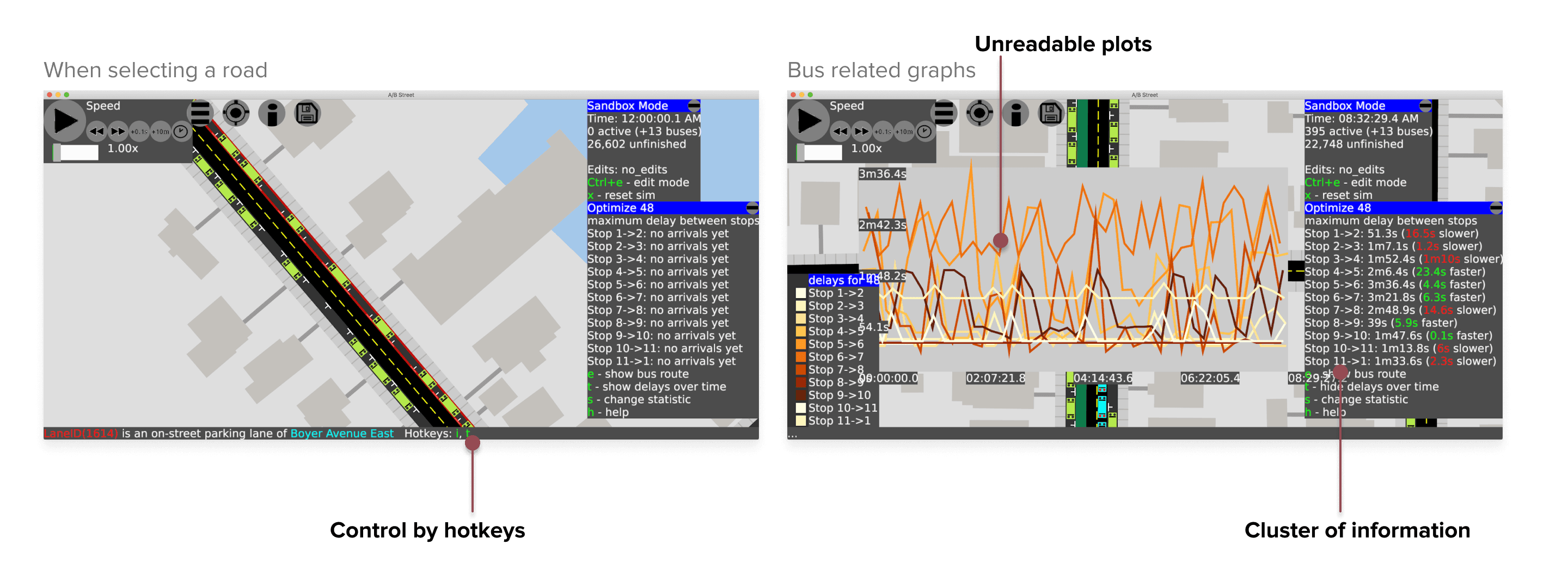Viewport: 1568px width, 569px height.
Task: Step forward +10m in the right screenshot
Action: click(904, 131)
